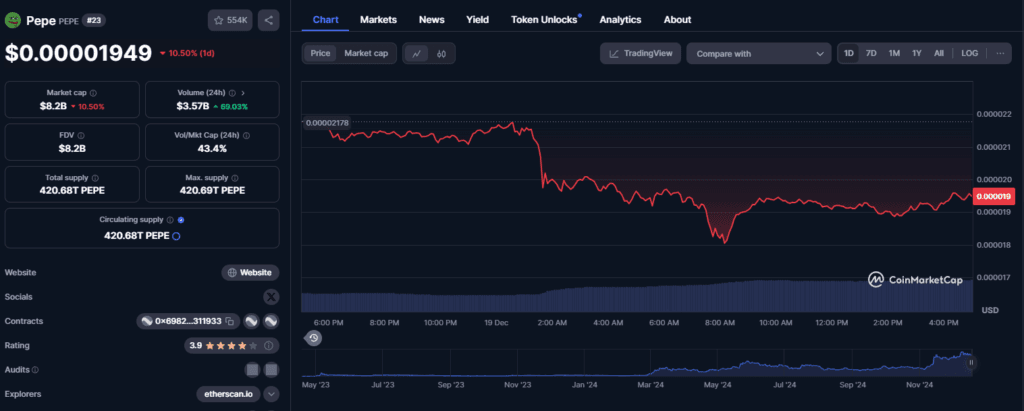This screenshot has height=411, width=1024.
Task: Click the 0.000019 current price label
Action: coord(993,196)
